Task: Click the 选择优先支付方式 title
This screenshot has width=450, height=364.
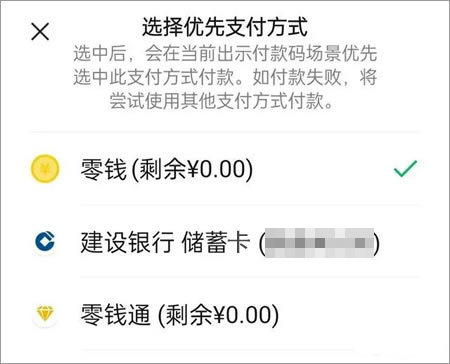Action: pos(225,27)
